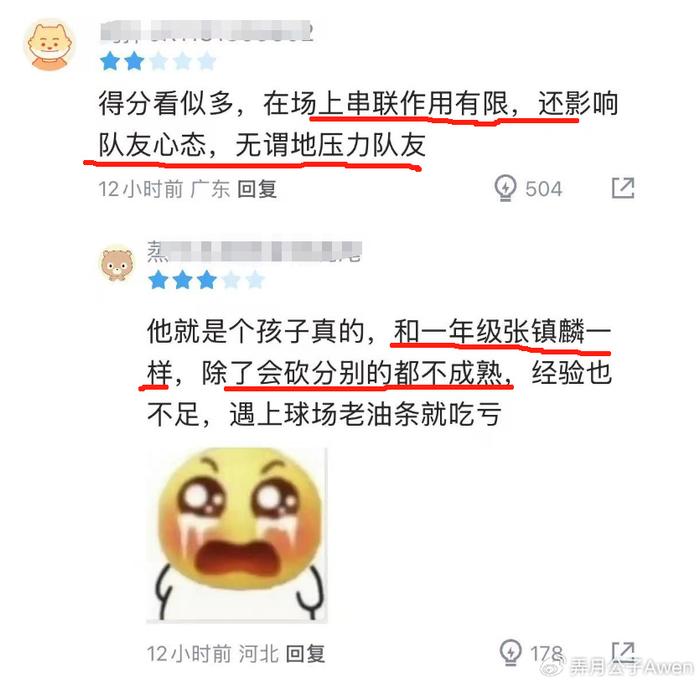The image size is (700, 683).
Task: Click the blurred username of first commenter
Action: [205, 31]
